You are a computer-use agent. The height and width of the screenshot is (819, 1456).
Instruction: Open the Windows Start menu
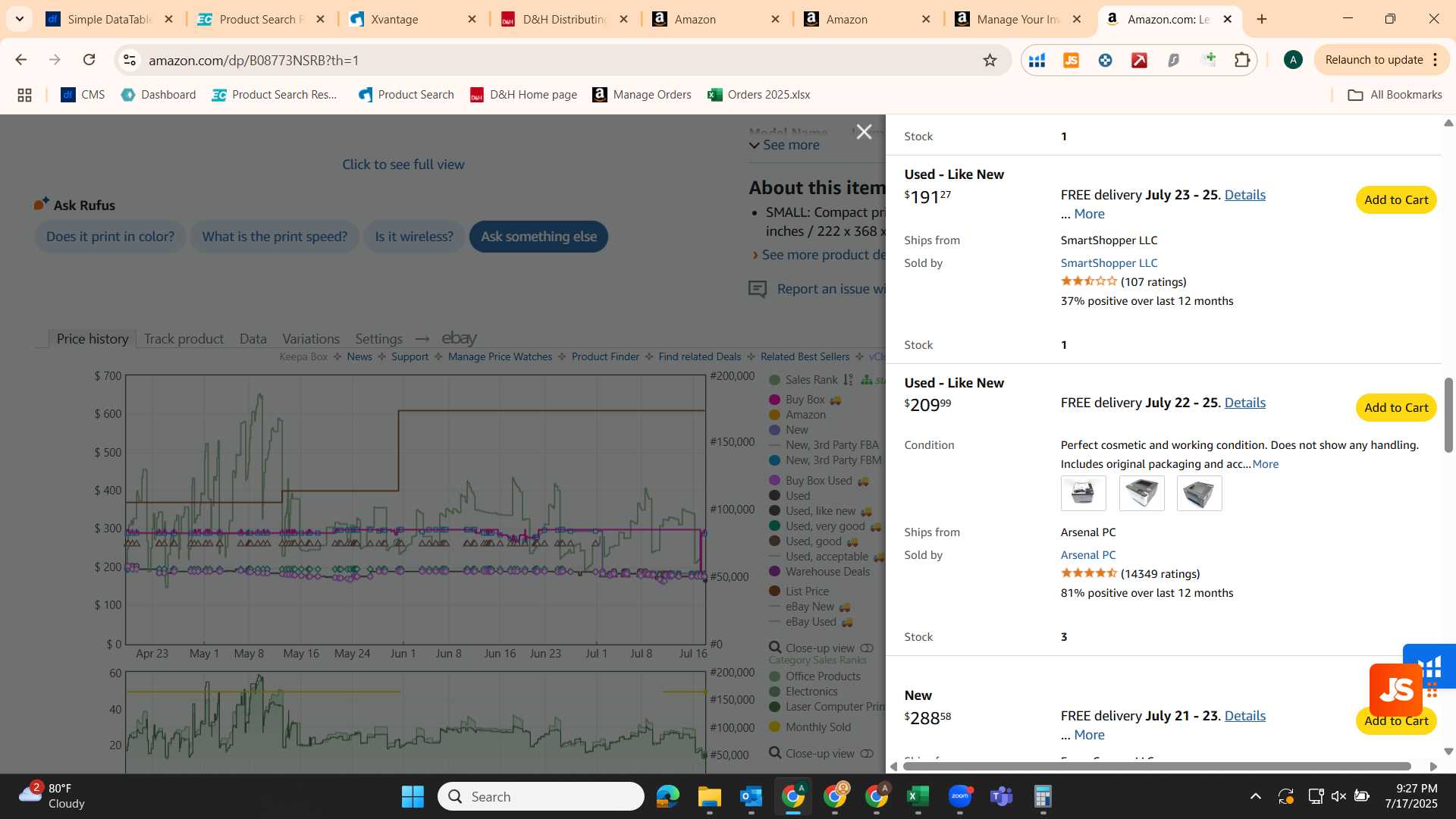[413, 796]
